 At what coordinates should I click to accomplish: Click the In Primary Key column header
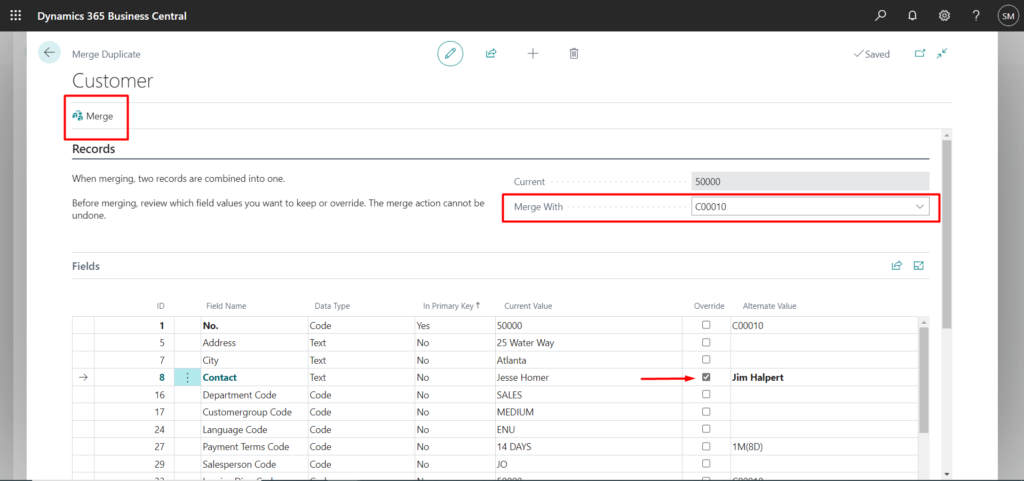(451, 305)
